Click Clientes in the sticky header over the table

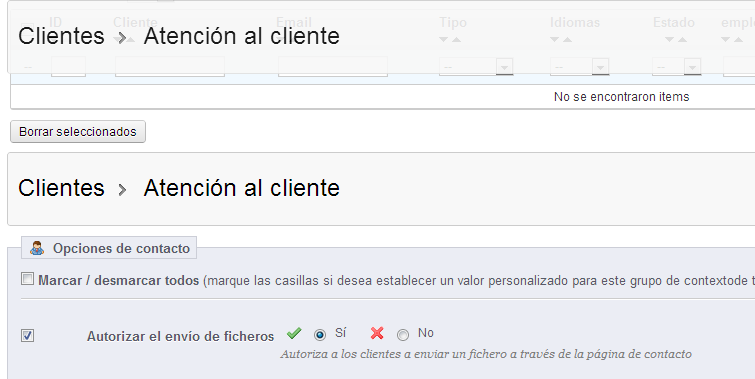(61, 36)
